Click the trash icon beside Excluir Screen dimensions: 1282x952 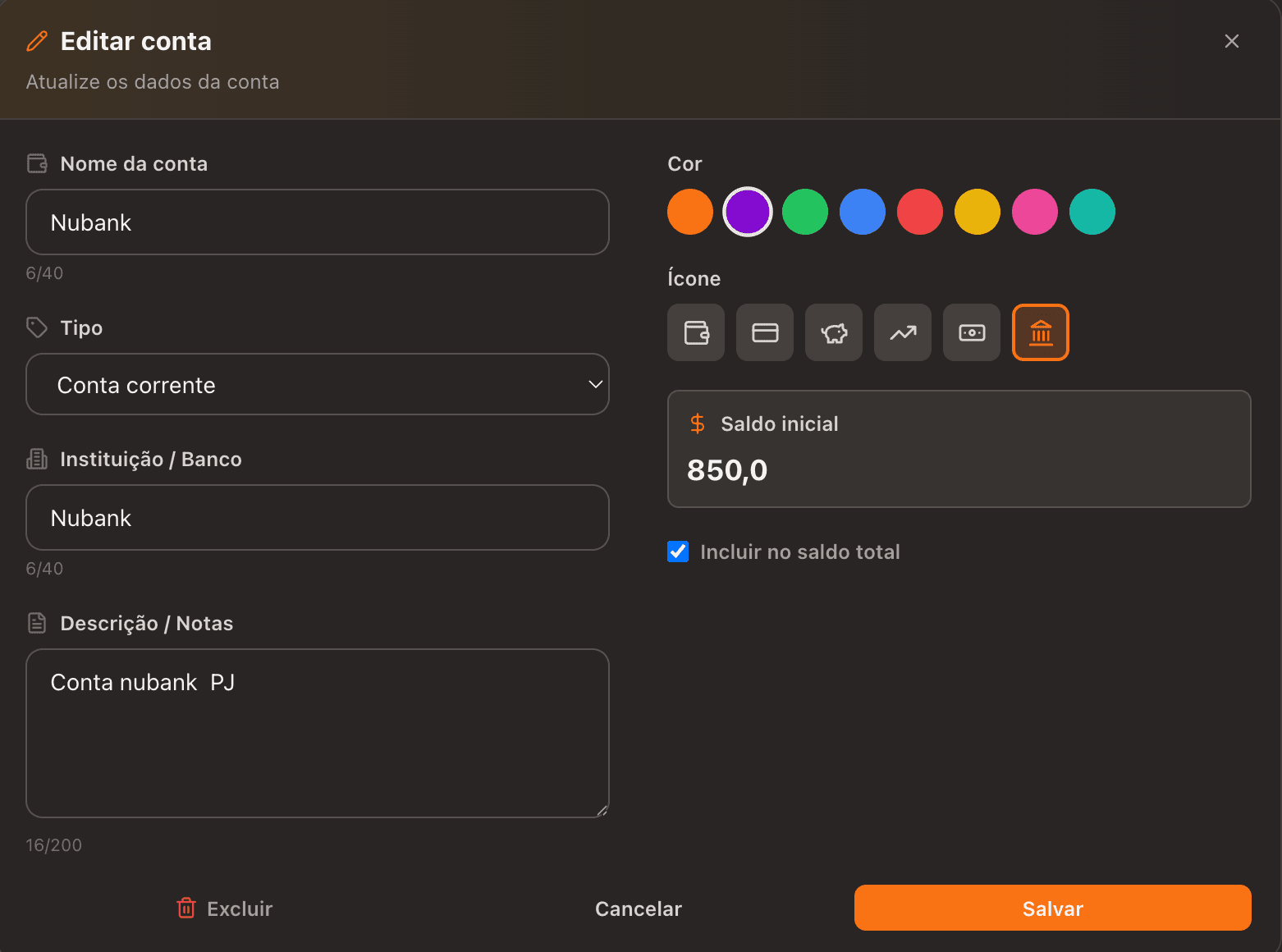[x=186, y=908]
